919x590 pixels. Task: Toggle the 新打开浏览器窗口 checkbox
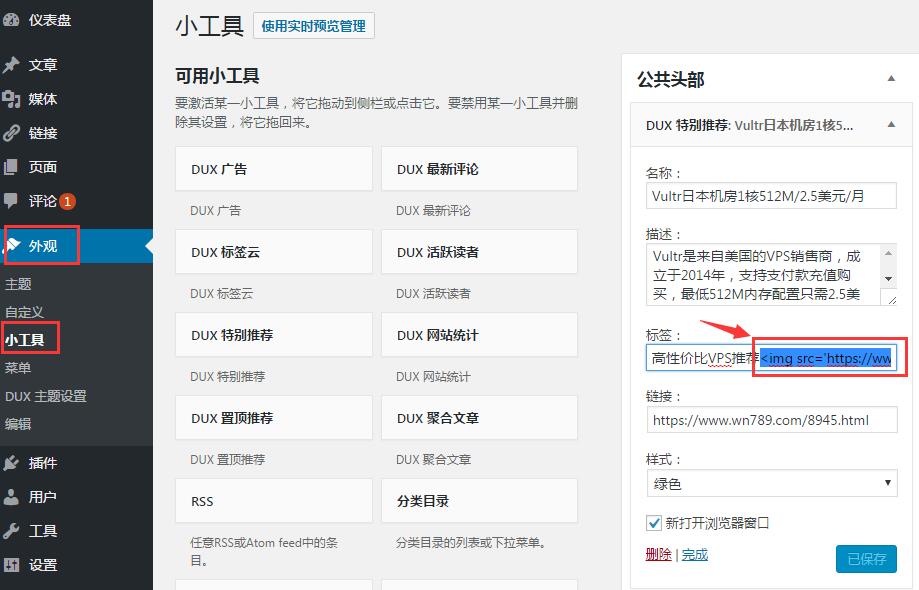point(654,523)
